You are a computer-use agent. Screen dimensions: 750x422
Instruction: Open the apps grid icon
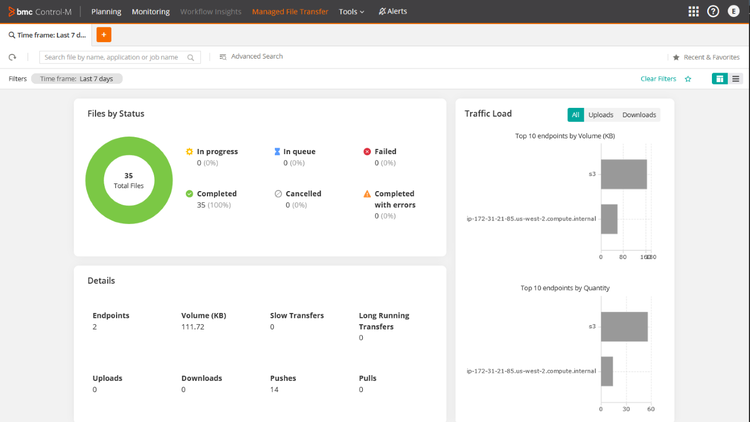point(693,11)
